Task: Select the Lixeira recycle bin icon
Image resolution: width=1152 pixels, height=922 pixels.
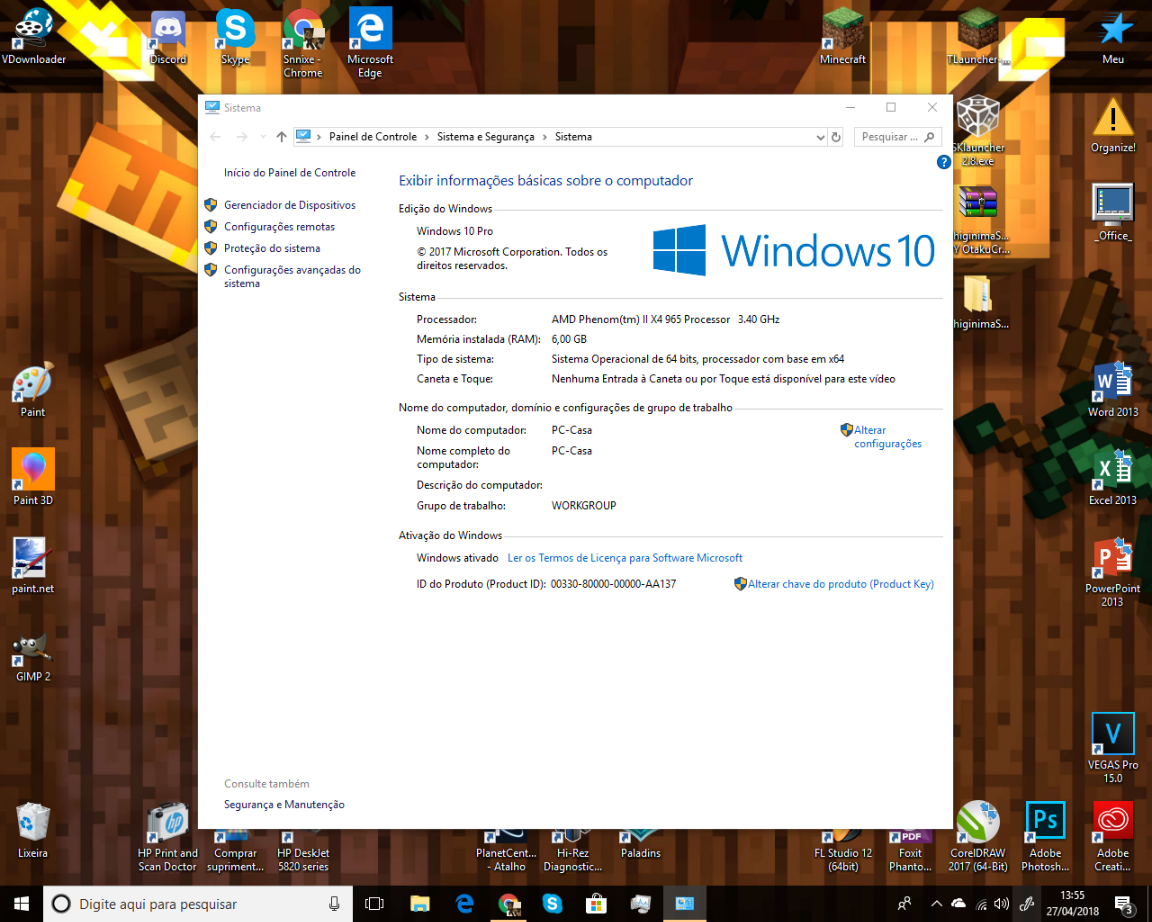Action: (x=33, y=828)
